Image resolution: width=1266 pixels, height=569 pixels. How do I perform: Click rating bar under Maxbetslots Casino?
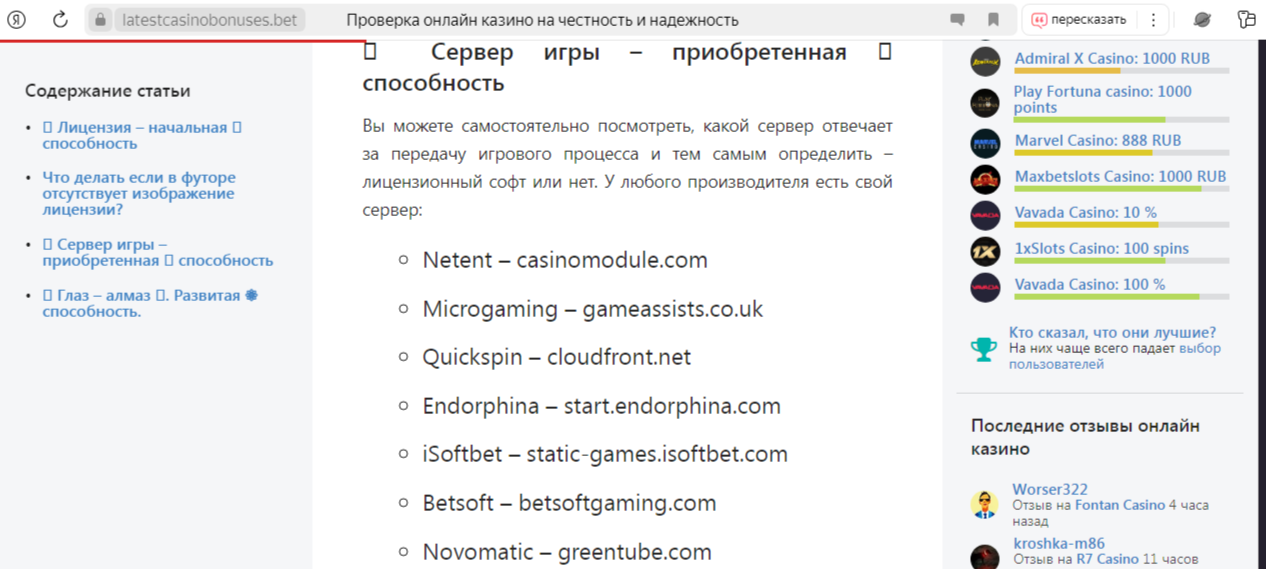1122,189
